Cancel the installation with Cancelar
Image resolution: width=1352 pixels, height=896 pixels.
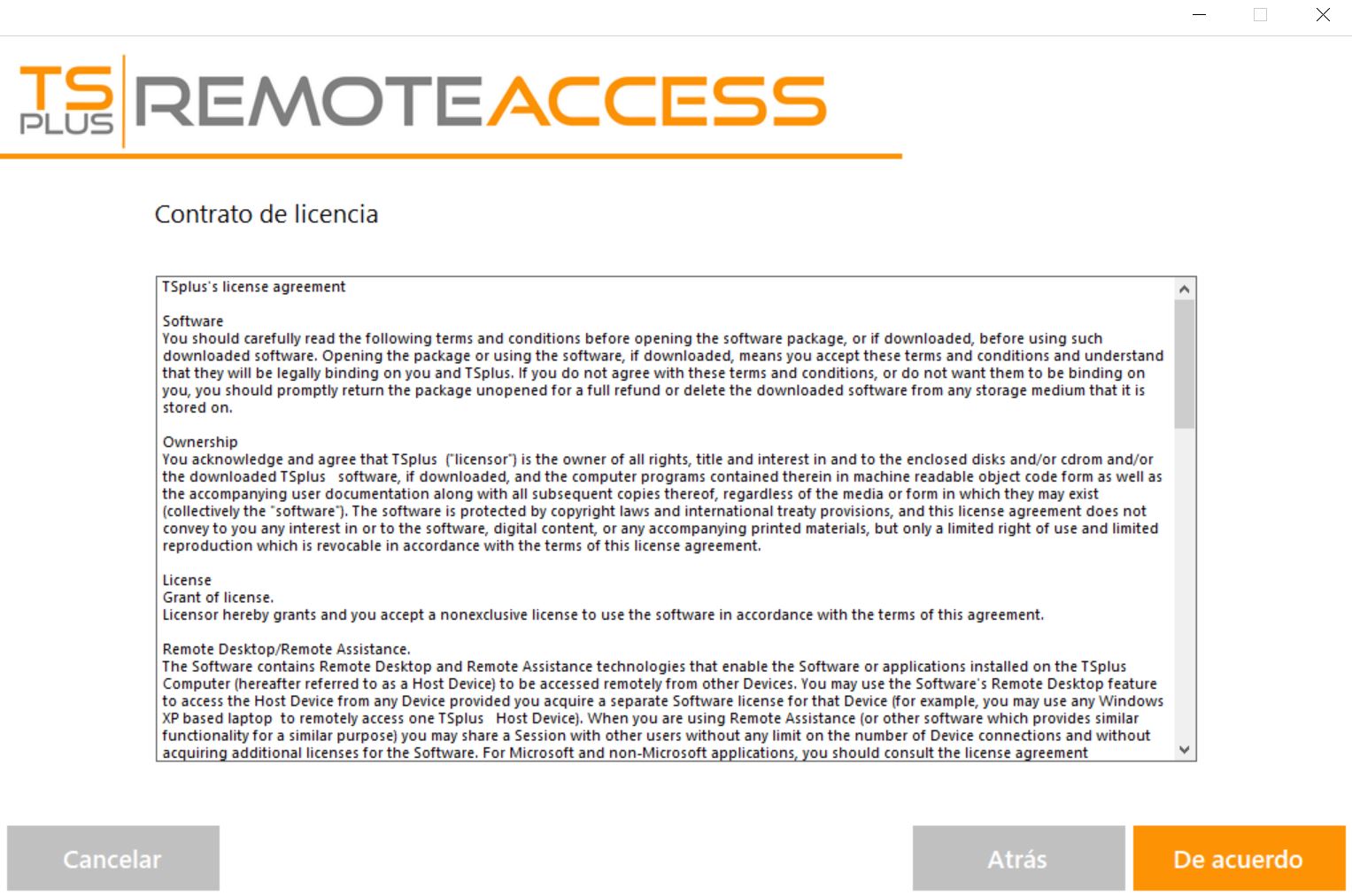click(x=113, y=859)
